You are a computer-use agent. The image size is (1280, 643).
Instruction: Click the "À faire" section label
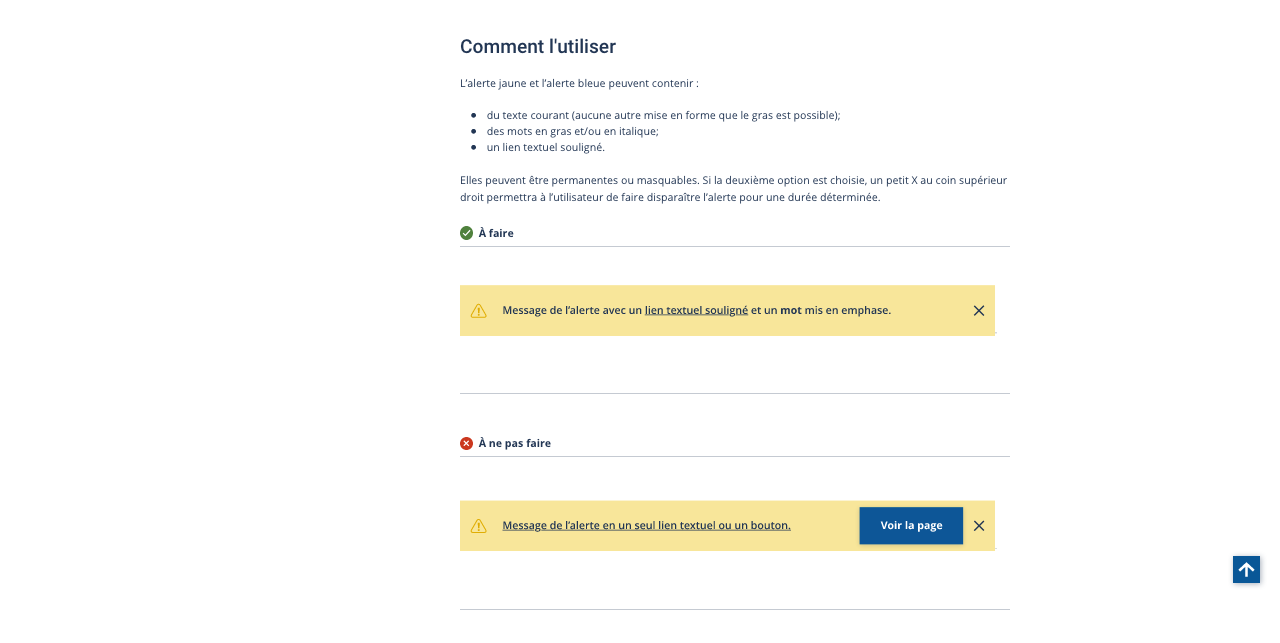(496, 233)
